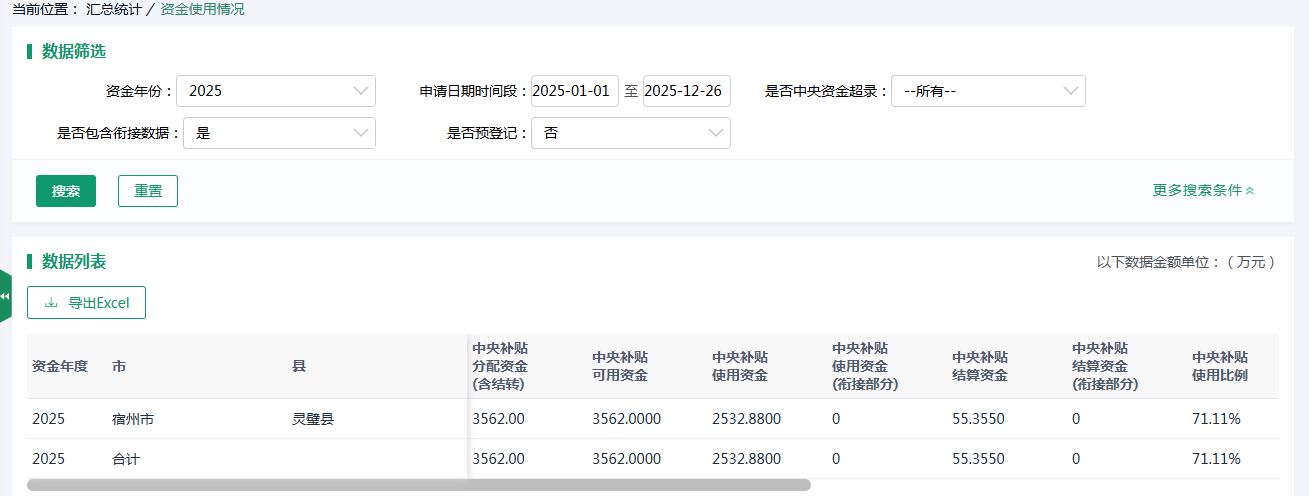Click 资金使用情况 breadcrumb item
The image size is (1309, 496).
coord(202,9)
